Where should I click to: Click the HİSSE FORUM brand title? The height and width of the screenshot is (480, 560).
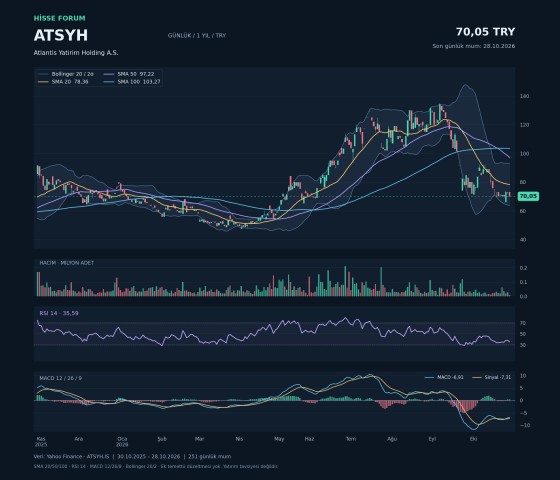click(60, 18)
